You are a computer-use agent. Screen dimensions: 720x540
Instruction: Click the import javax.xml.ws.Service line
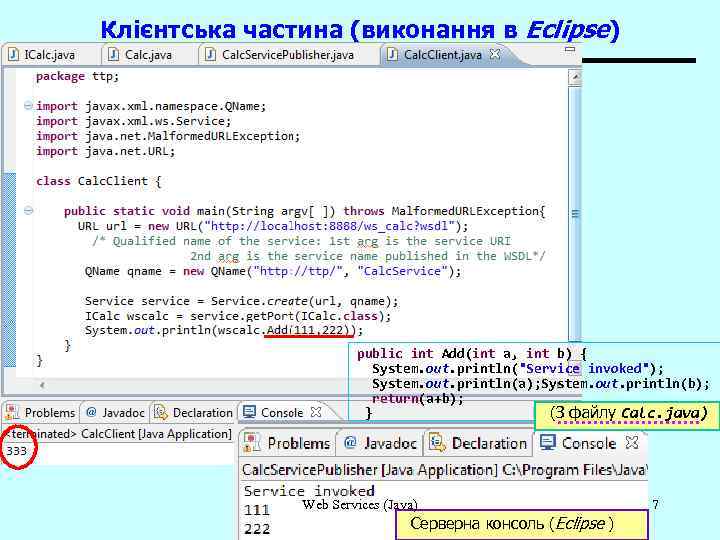click(134, 121)
